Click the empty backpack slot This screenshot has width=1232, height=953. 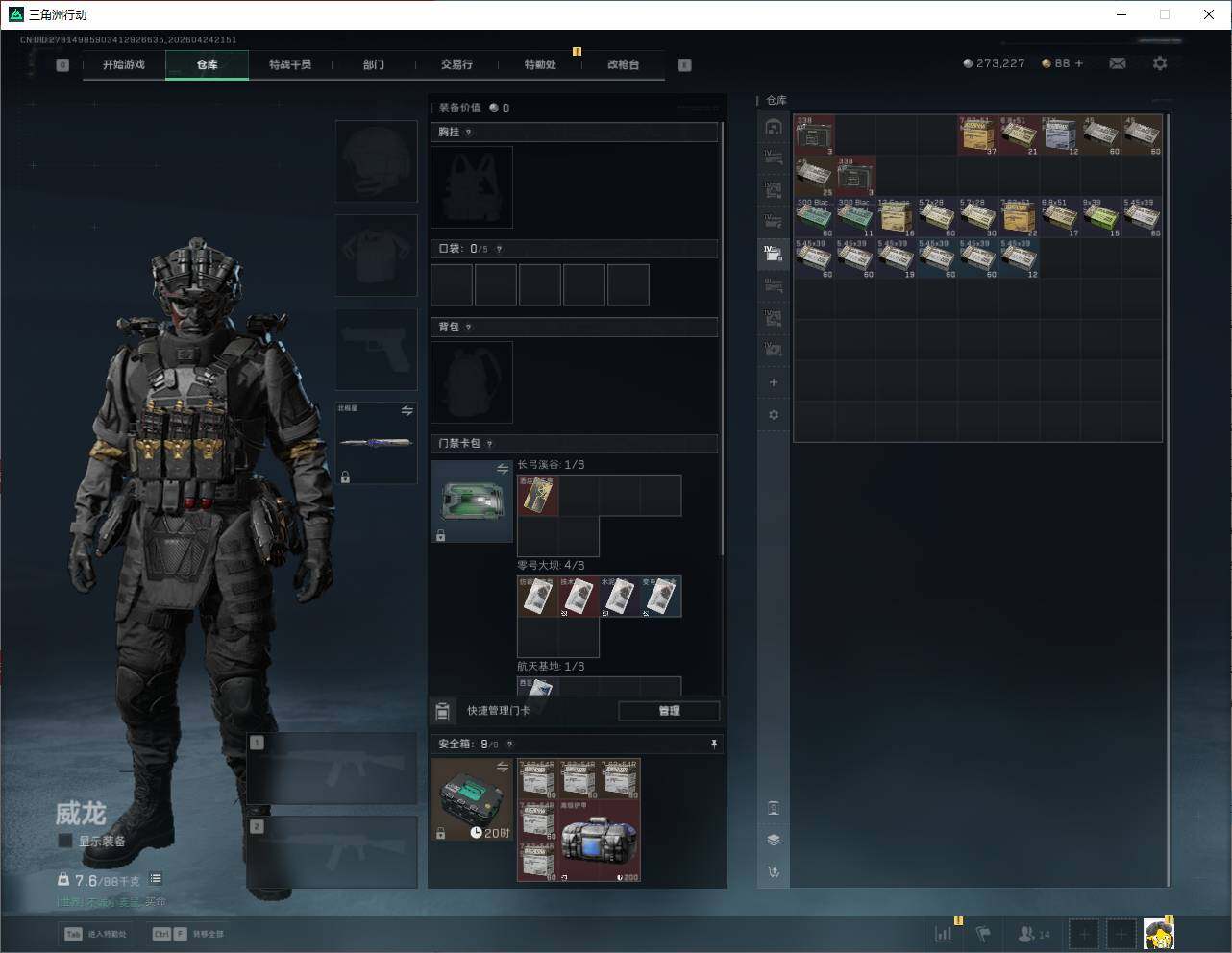(472, 382)
